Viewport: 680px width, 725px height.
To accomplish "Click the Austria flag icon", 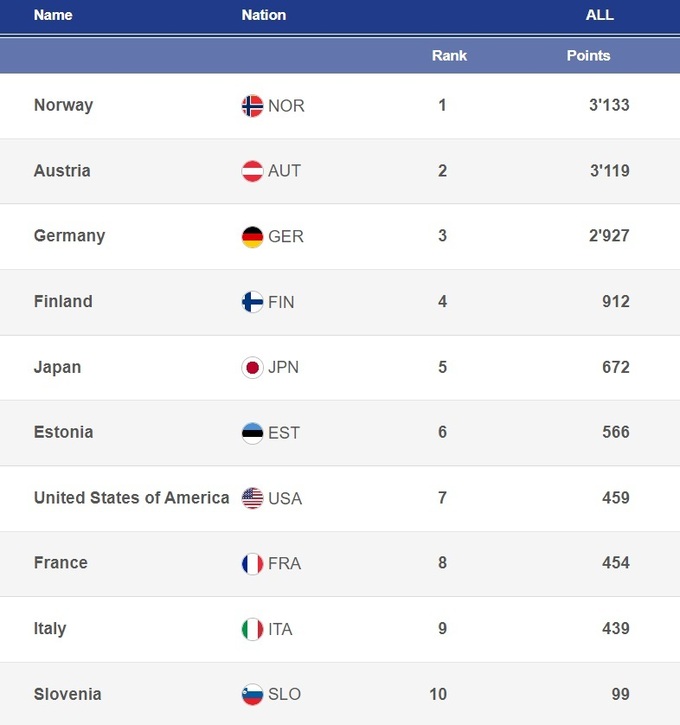I will (x=252, y=171).
